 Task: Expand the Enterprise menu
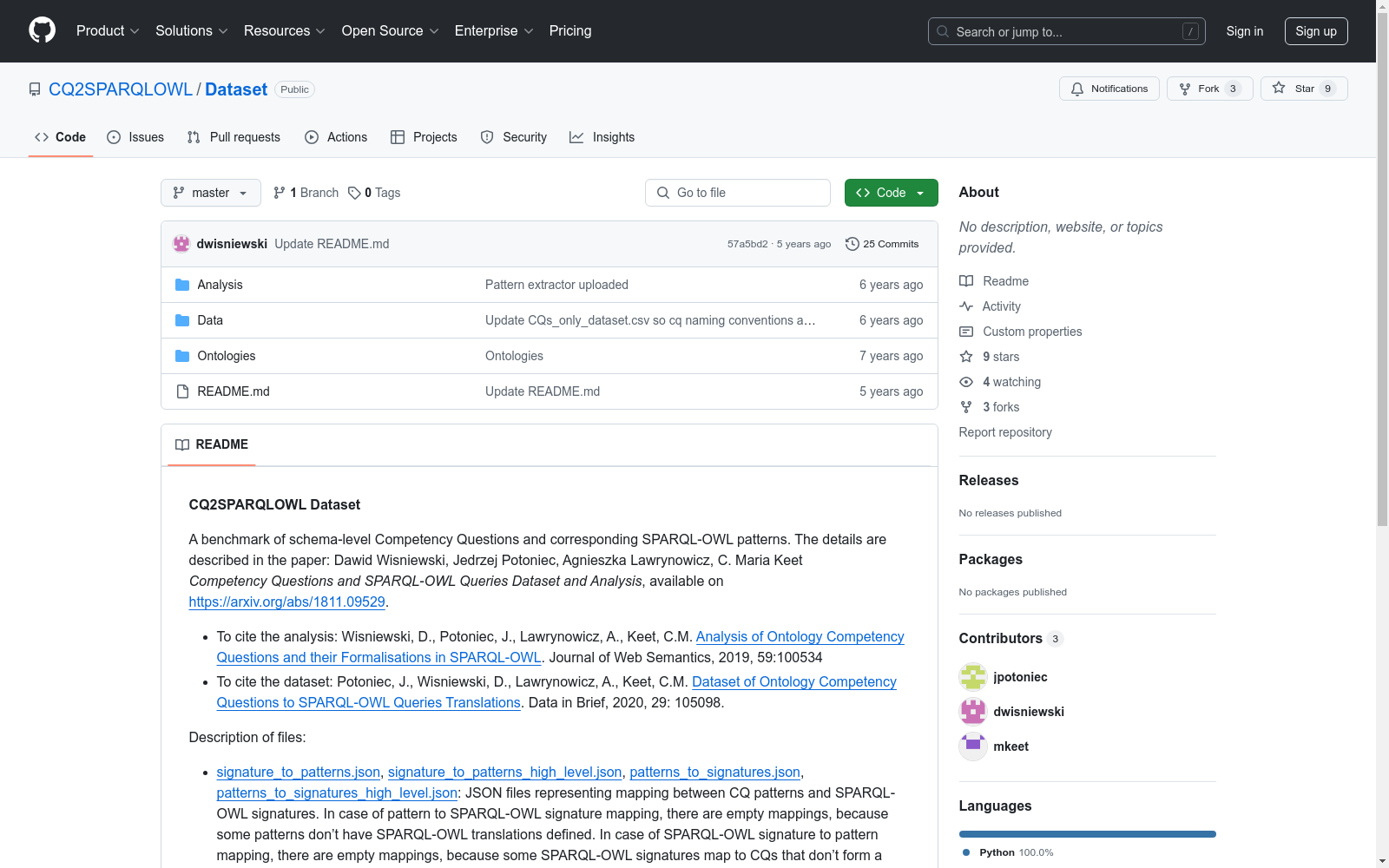click(494, 31)
